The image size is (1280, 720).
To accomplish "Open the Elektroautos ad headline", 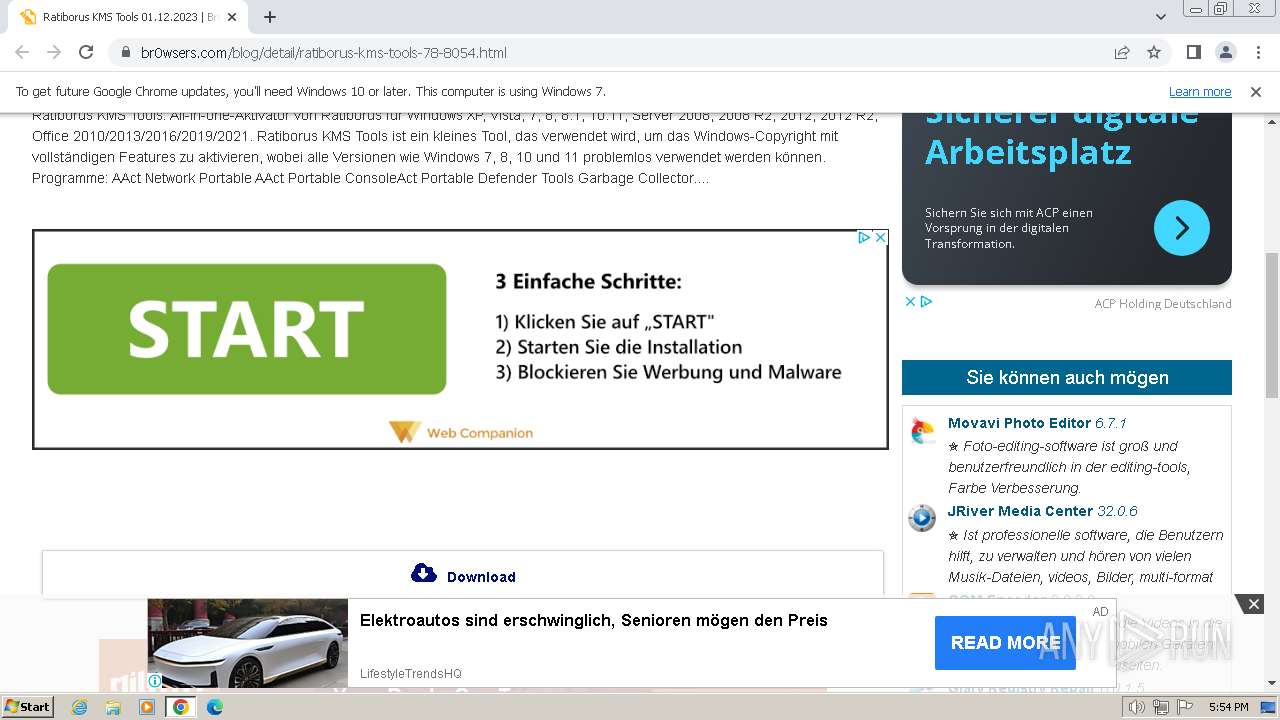I will coord(594,621).
